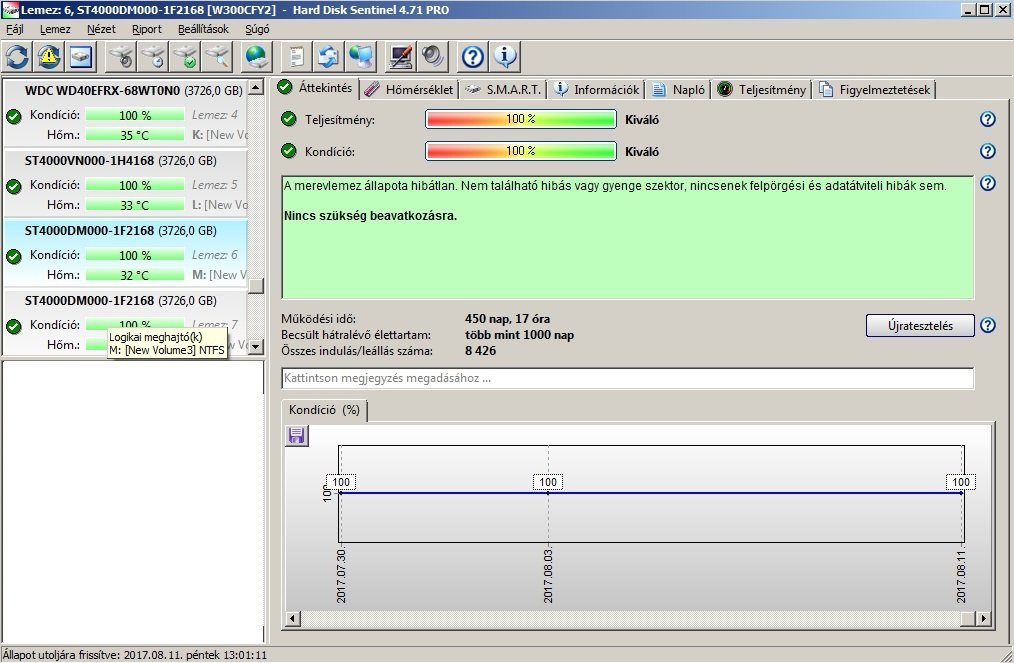Click the chart scroll right arrow
1014x663 pixels.
pyautogui.click(x=983, y=619)
